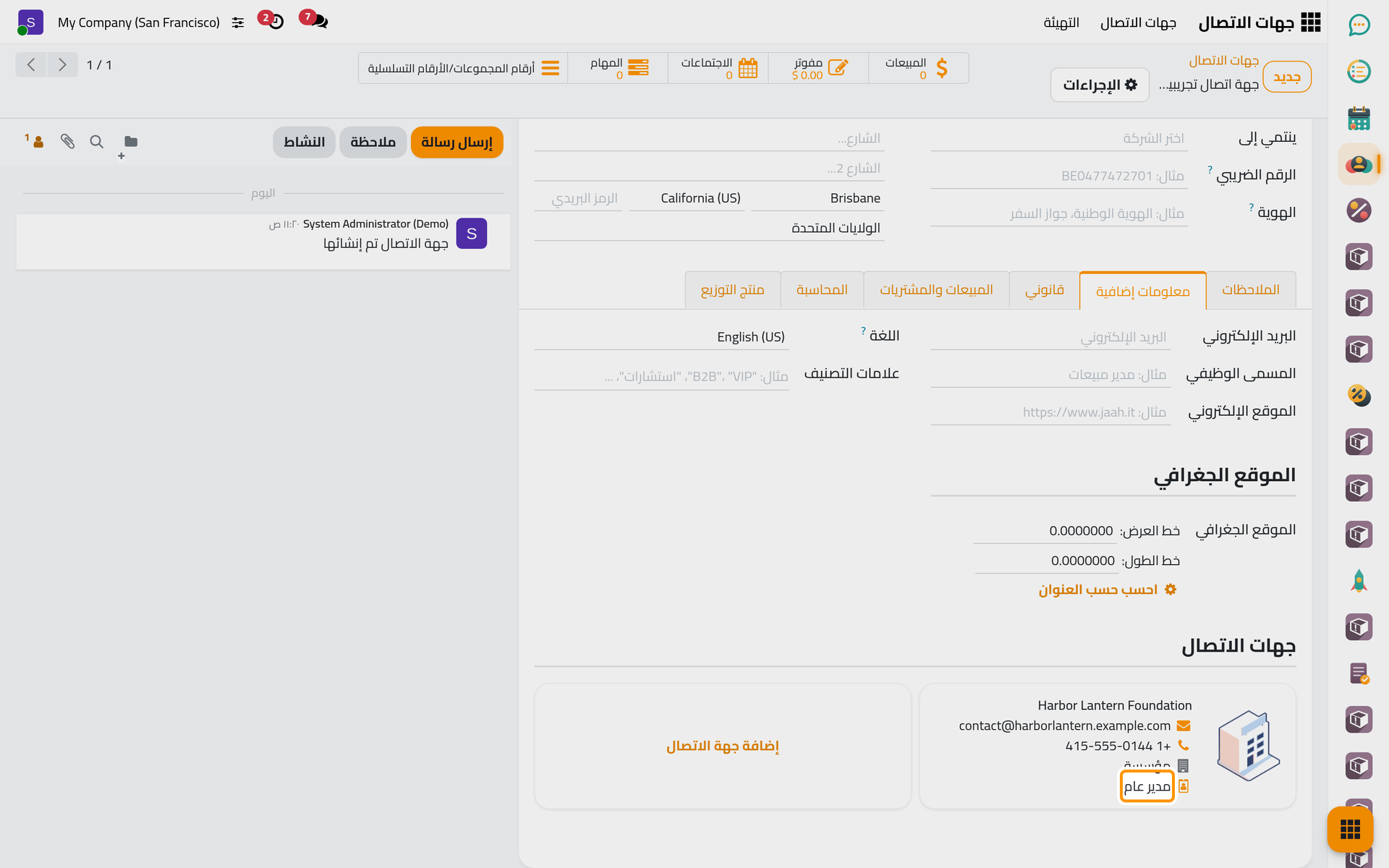Switch to the قانوني tab

1044,290
